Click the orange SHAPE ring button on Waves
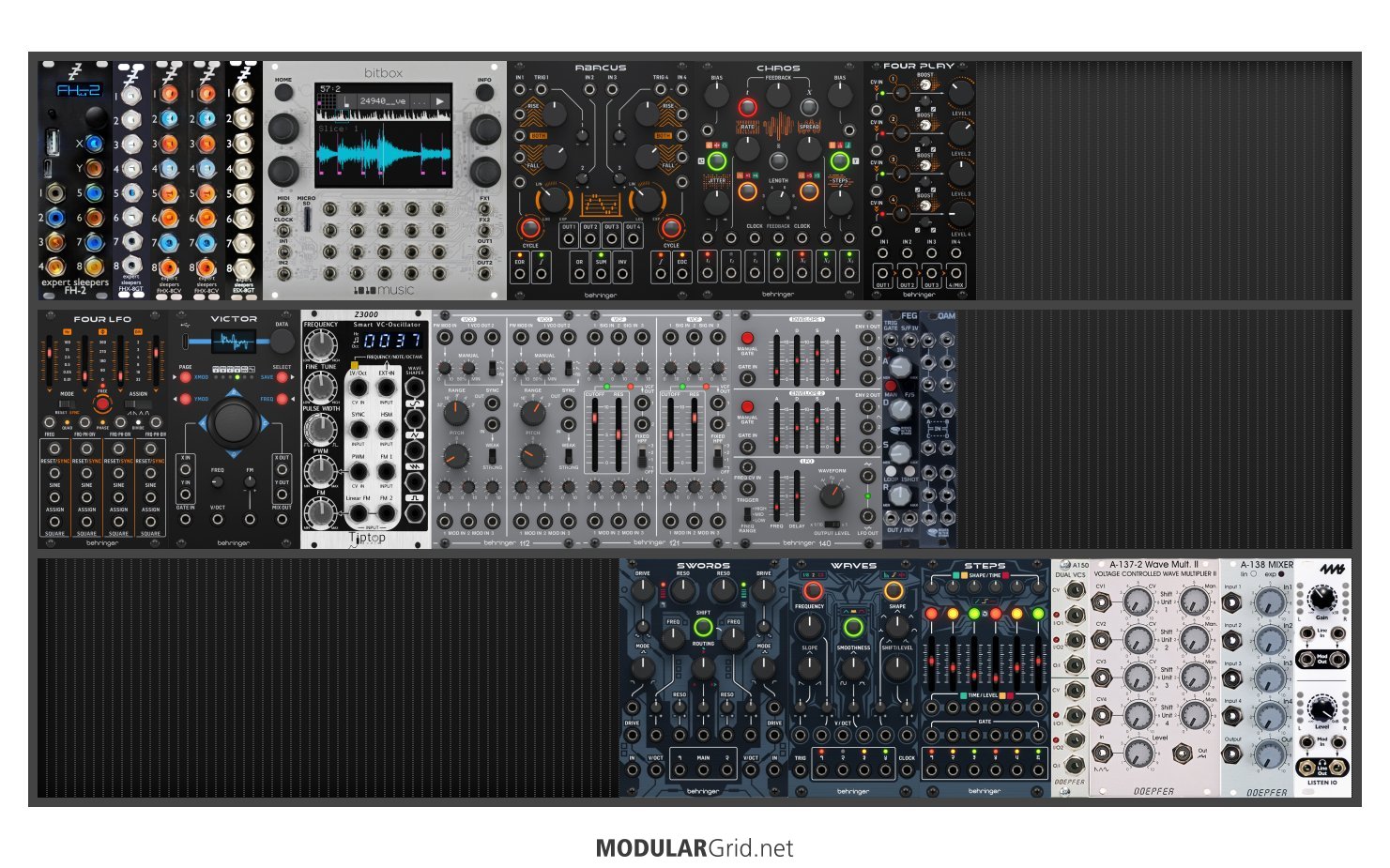 point(894,590)
